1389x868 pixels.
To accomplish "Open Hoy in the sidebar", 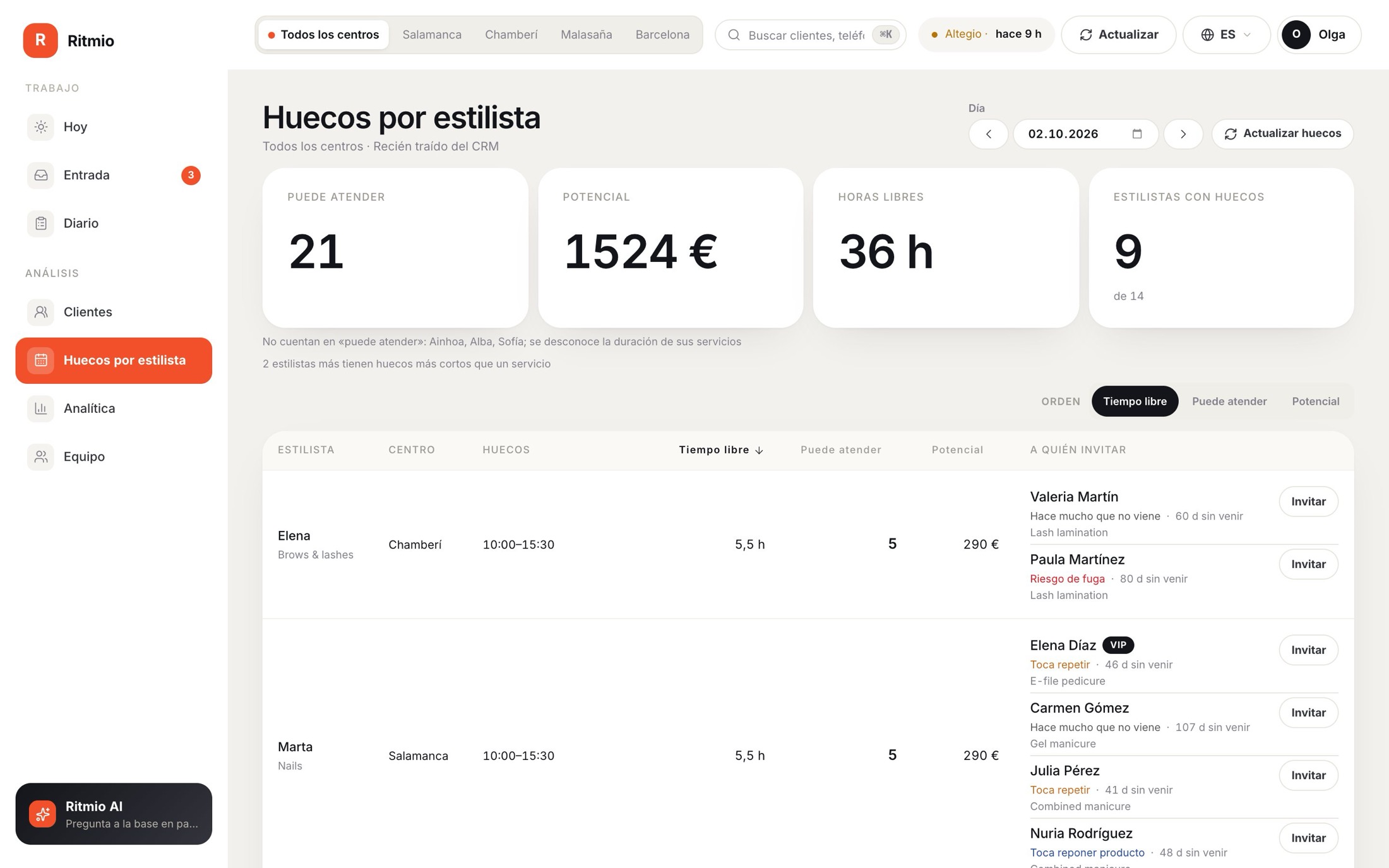I will pyautogui.click(x=114, y=127).
